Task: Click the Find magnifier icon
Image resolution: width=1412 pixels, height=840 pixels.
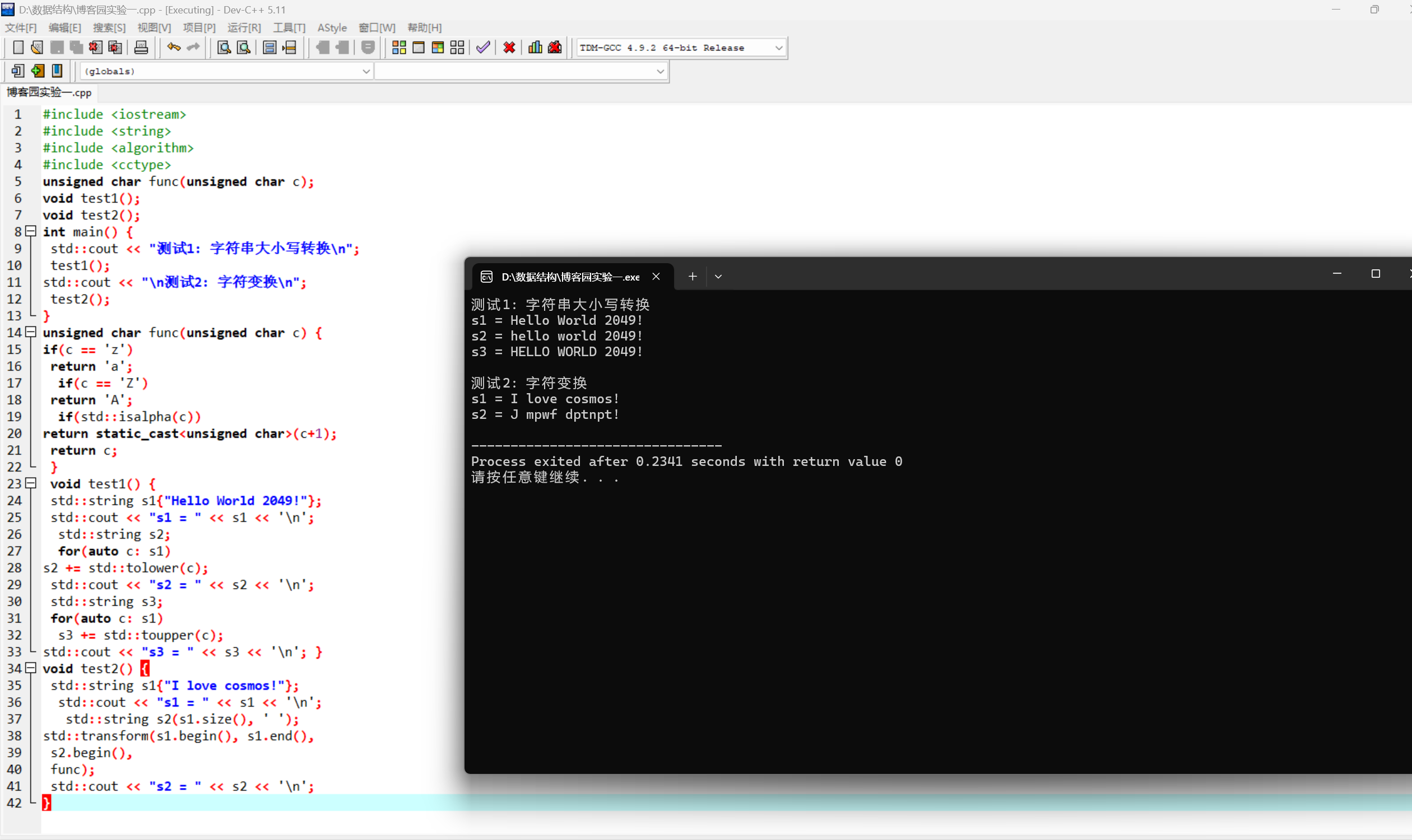Action: [224, 48]
